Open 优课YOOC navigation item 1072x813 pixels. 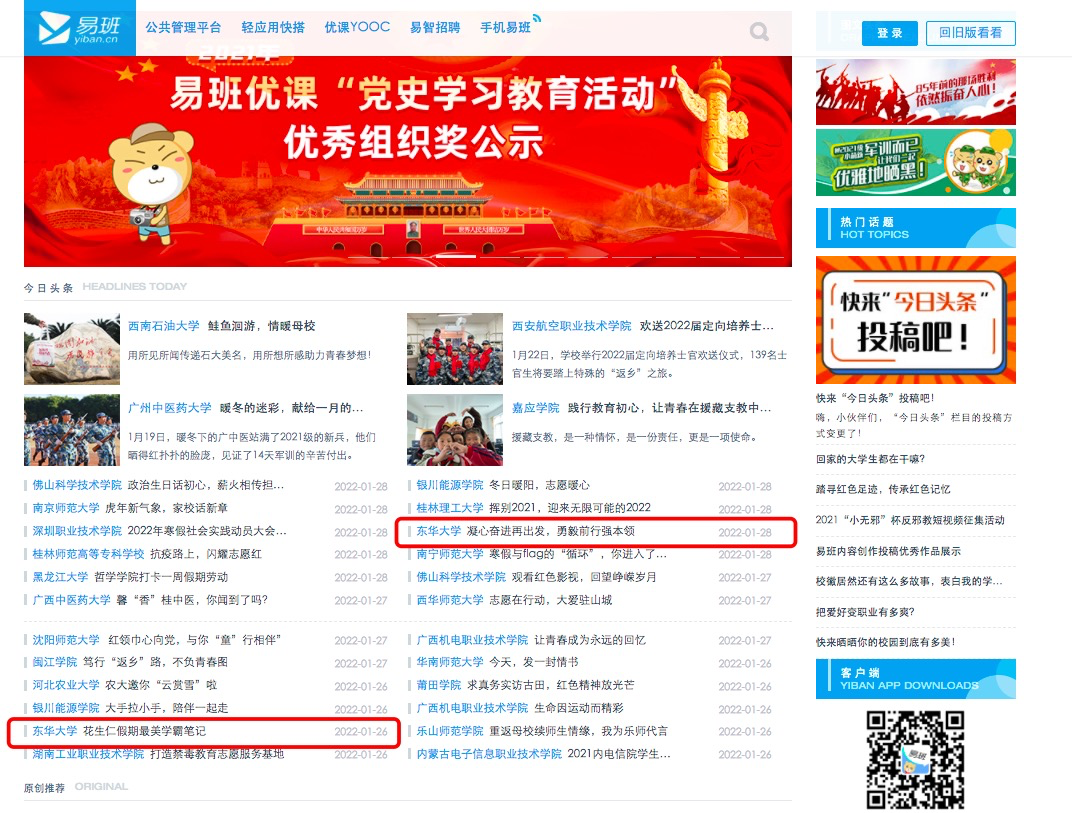(357, 28)
